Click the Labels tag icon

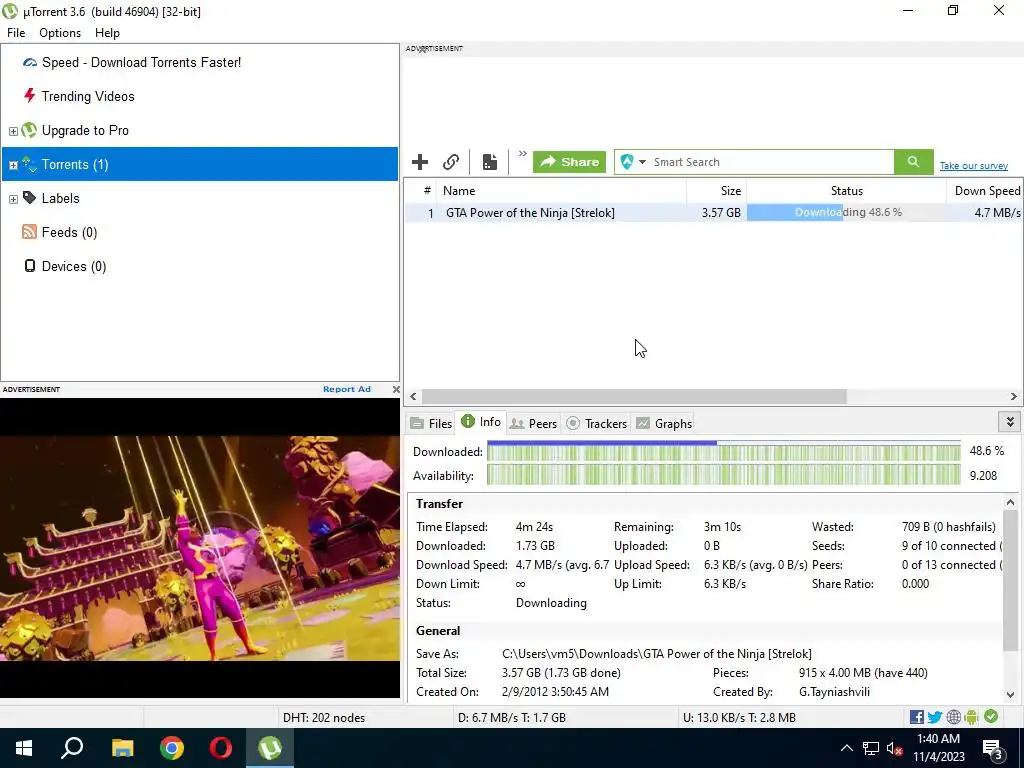[29, 198]
